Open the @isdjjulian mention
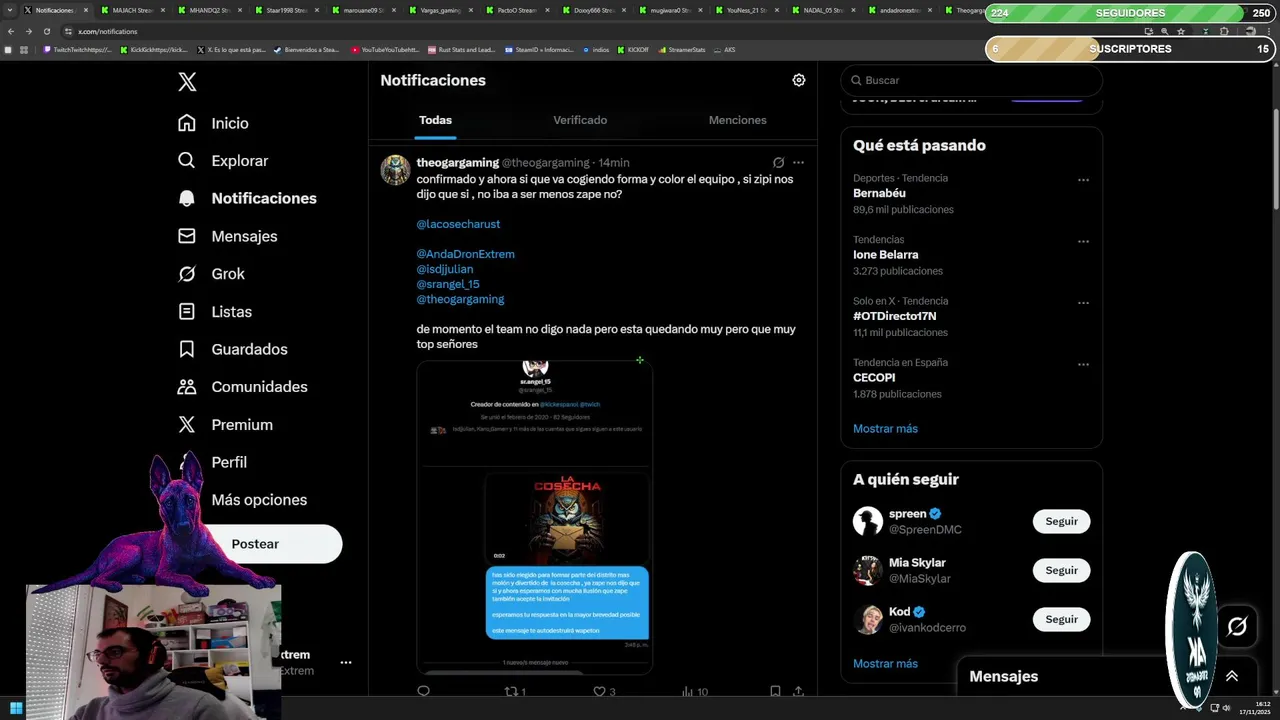 click(445, 269)
